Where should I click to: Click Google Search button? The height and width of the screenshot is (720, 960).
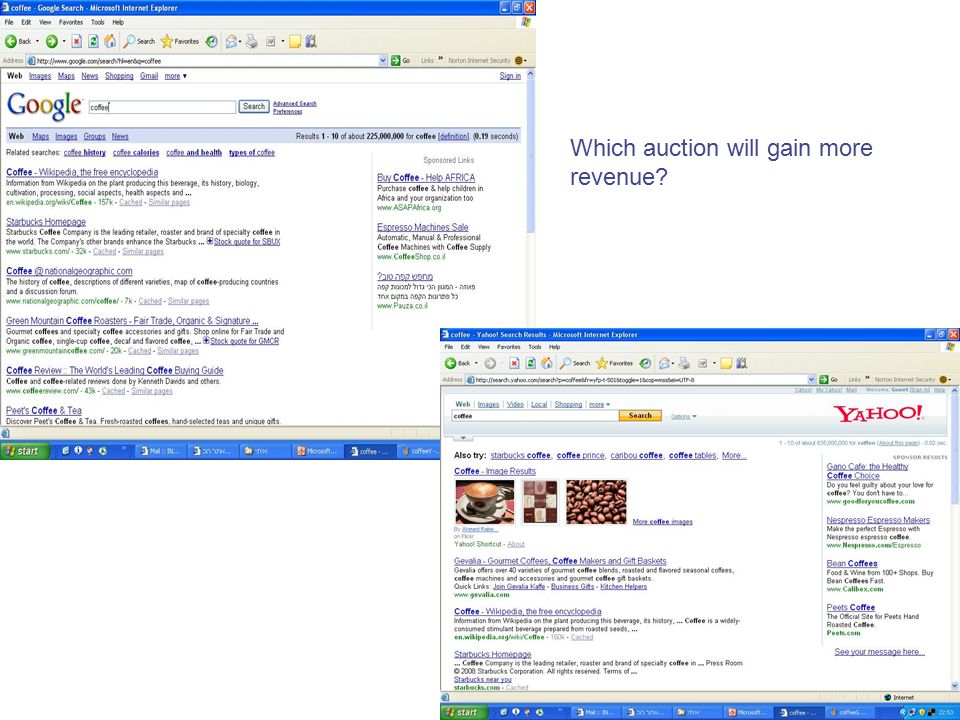pyautogui.click(x=253, y=107)
